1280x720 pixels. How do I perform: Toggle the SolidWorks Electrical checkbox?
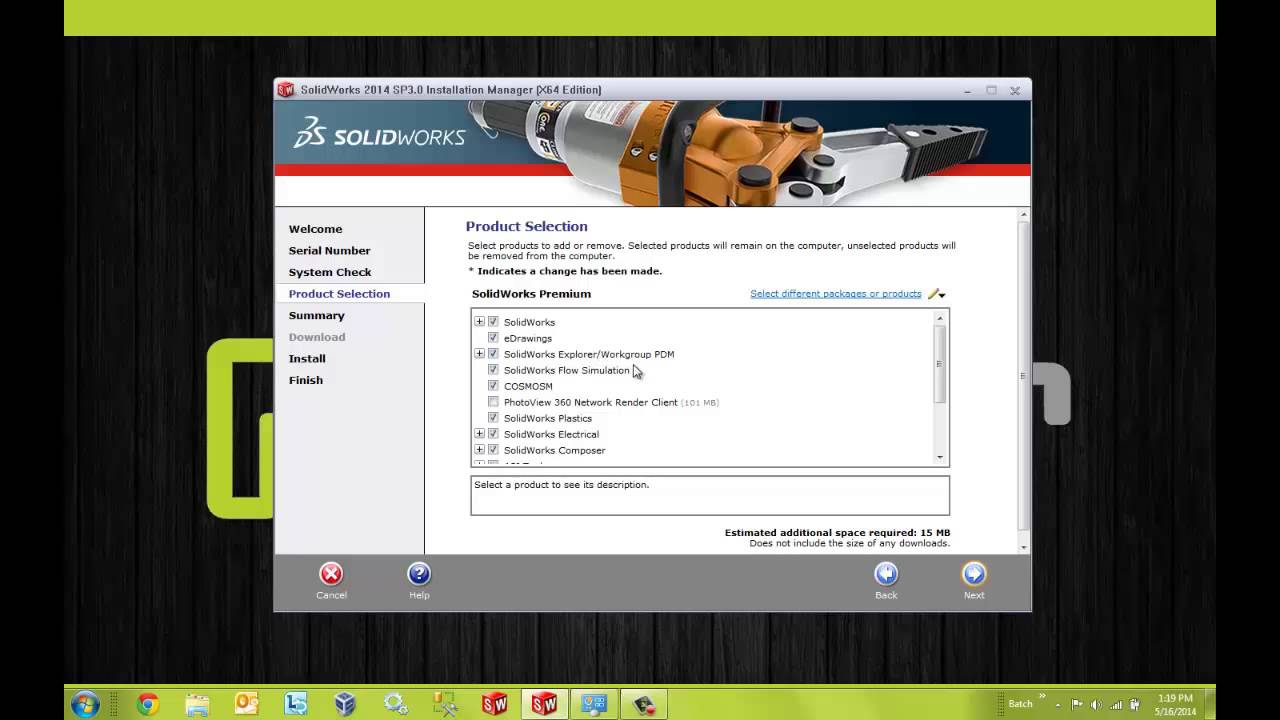tap(493, 434)
